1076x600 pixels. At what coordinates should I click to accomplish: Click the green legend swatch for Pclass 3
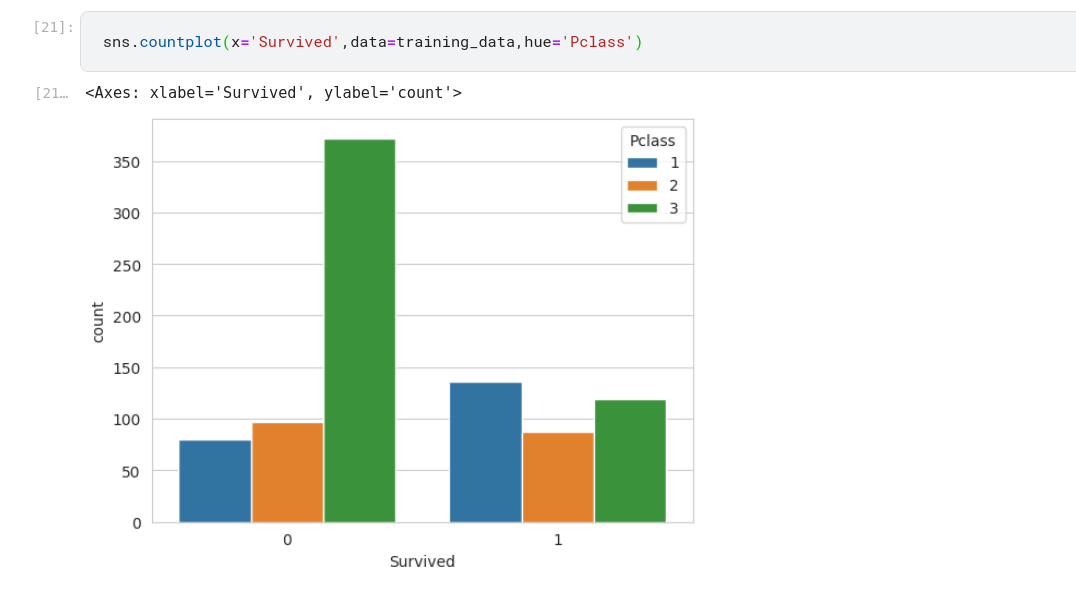[642, 209]
